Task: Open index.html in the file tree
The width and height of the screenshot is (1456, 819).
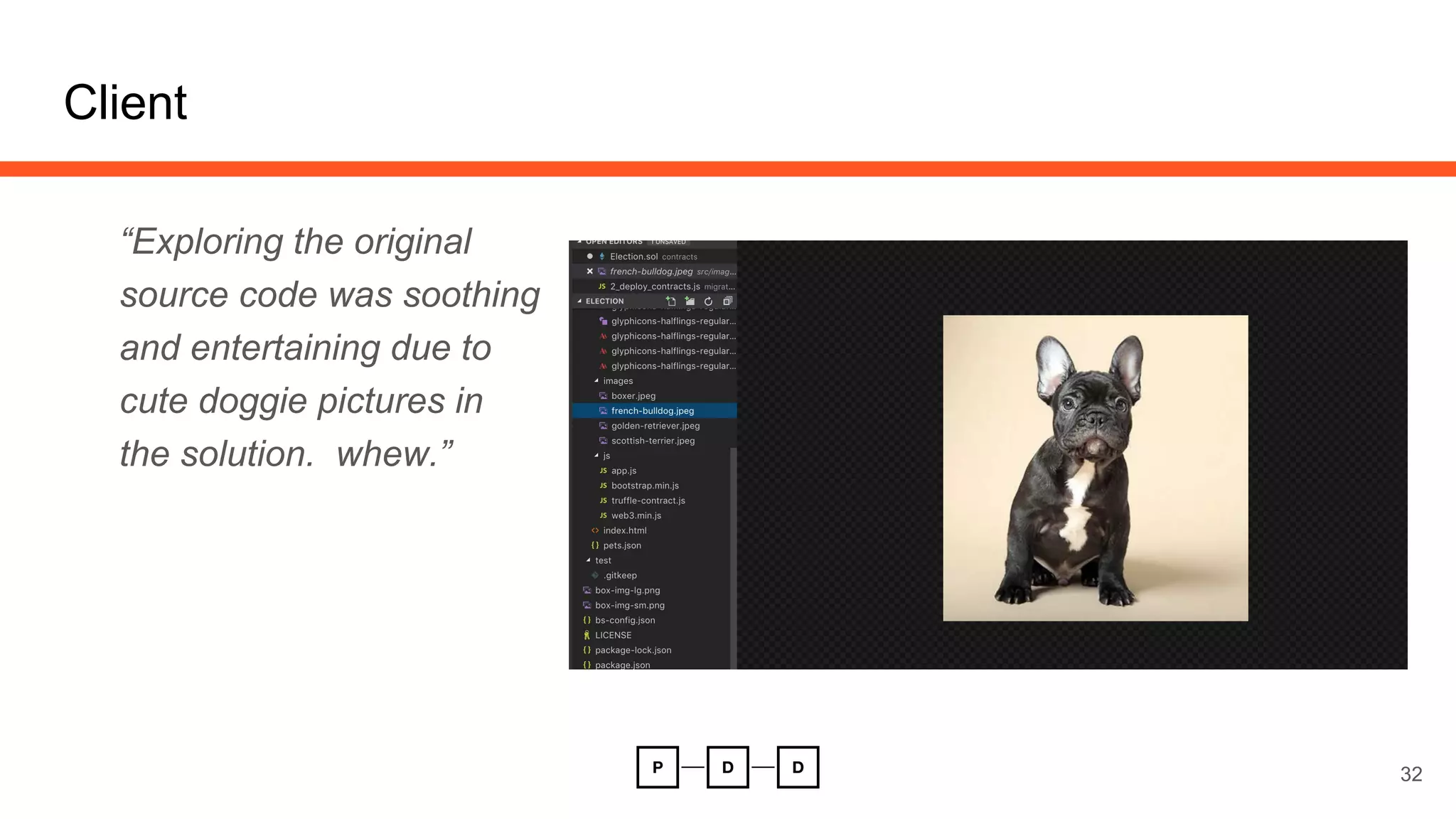Action: point(651,530)
